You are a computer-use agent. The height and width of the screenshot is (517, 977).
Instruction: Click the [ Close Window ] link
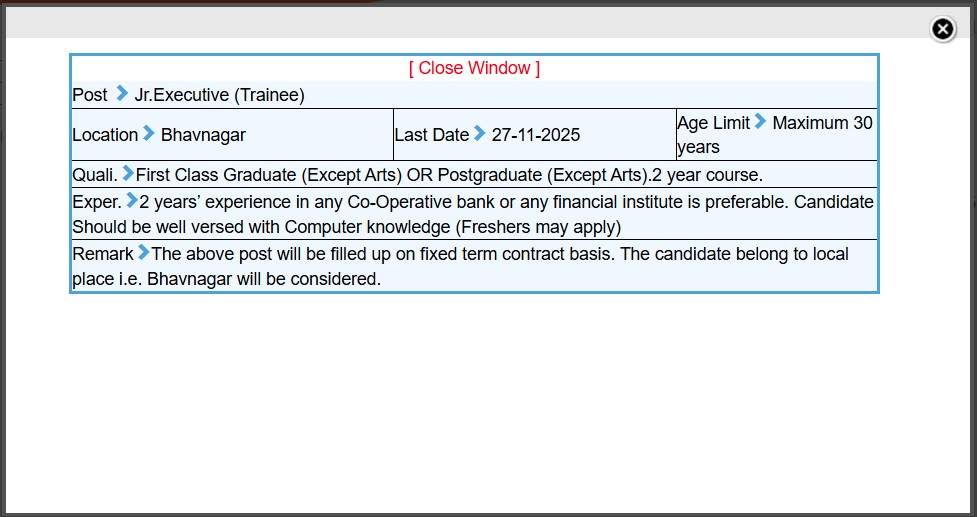474,68
